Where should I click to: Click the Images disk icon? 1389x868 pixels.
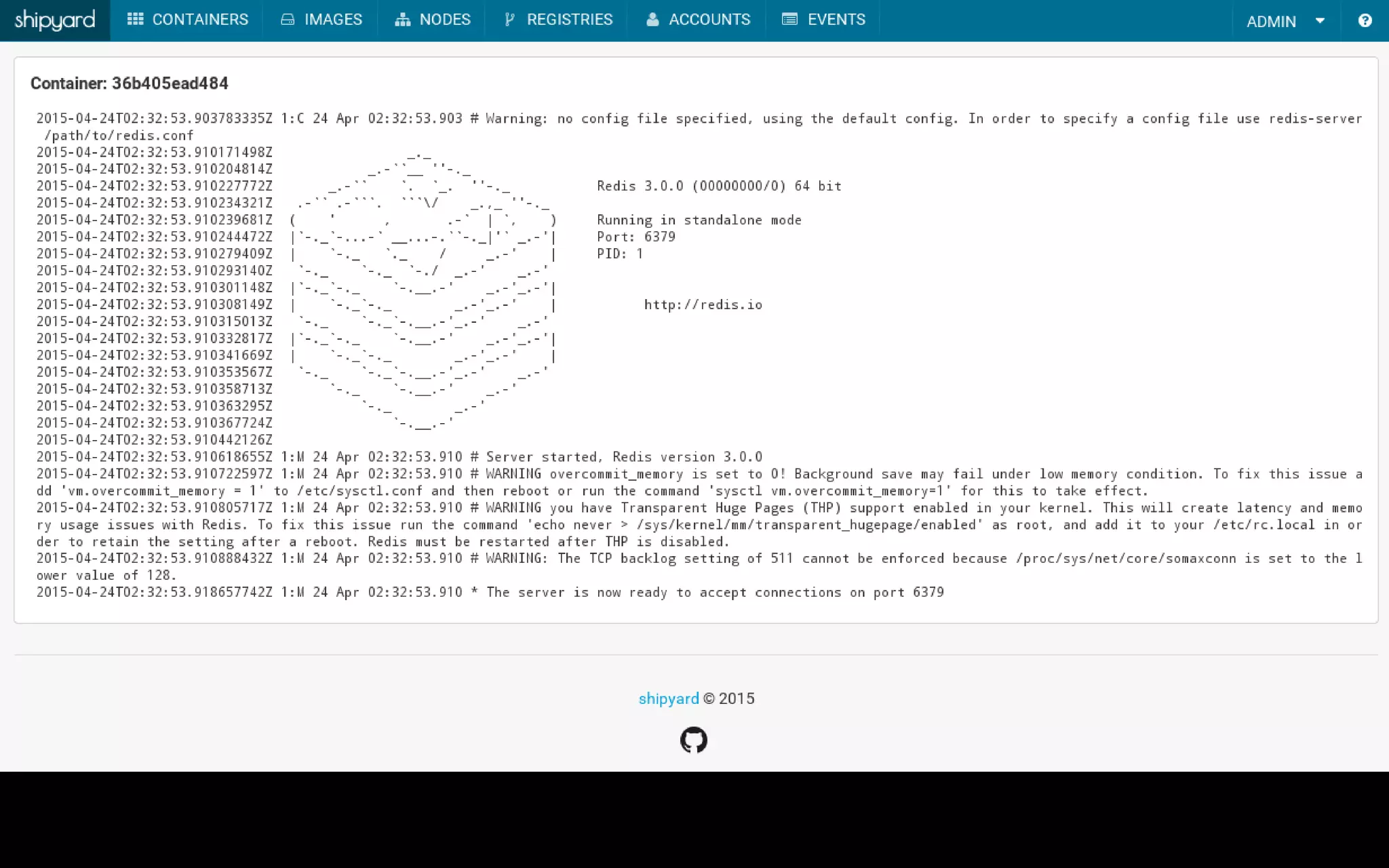(288, 20)
